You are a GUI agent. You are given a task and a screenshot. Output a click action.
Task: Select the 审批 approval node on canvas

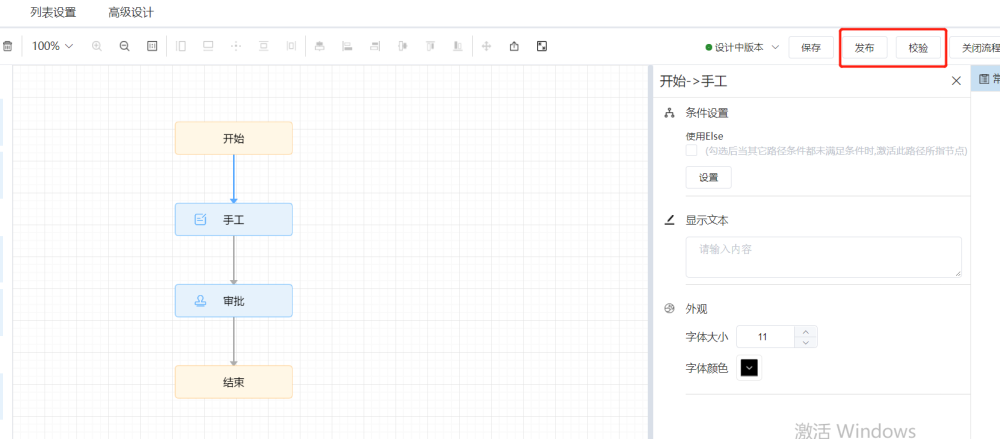[234, 301]
